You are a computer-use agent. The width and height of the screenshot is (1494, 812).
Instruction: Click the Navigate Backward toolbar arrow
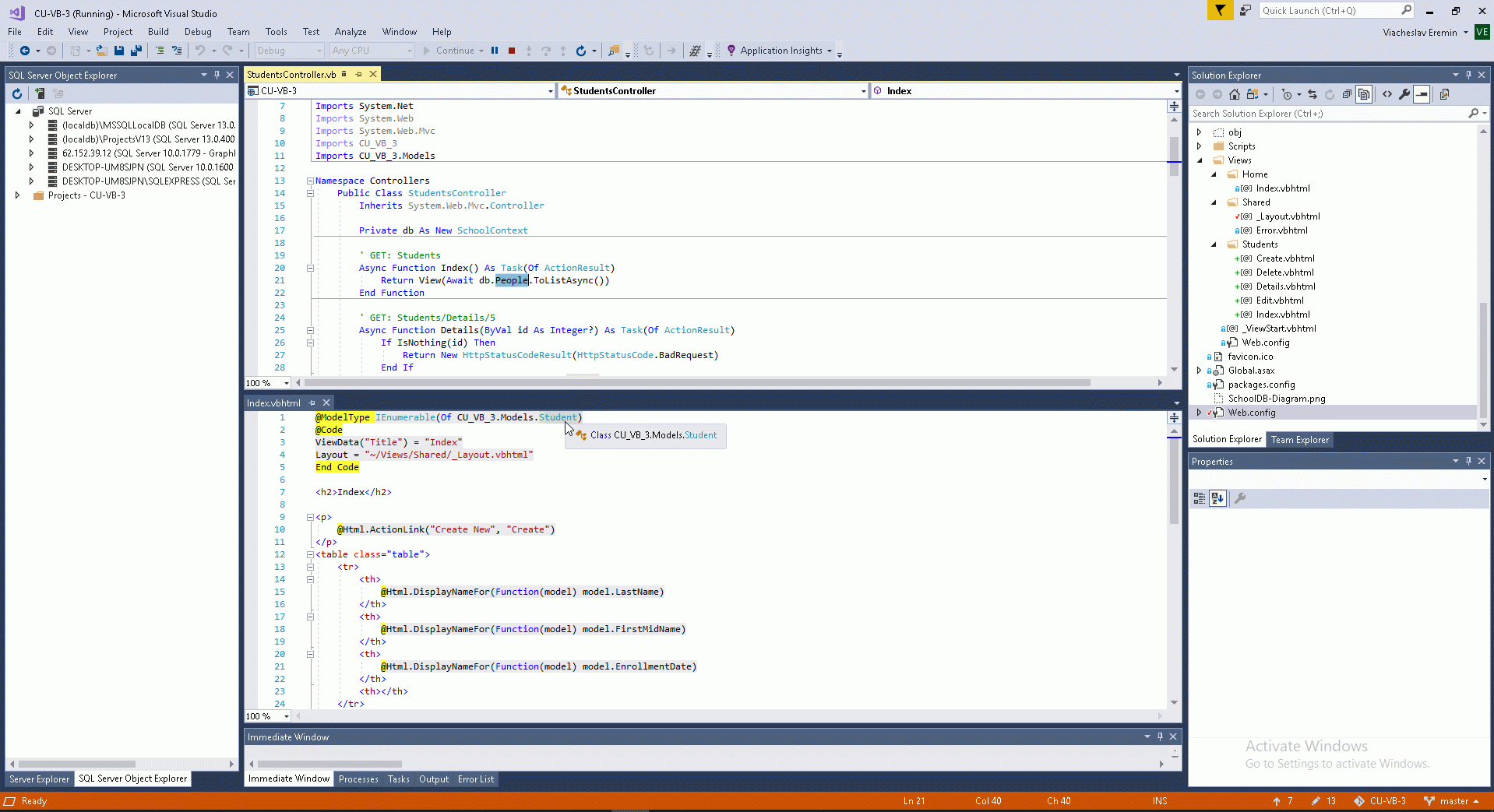pyautogui.click(x=25, y=51)
